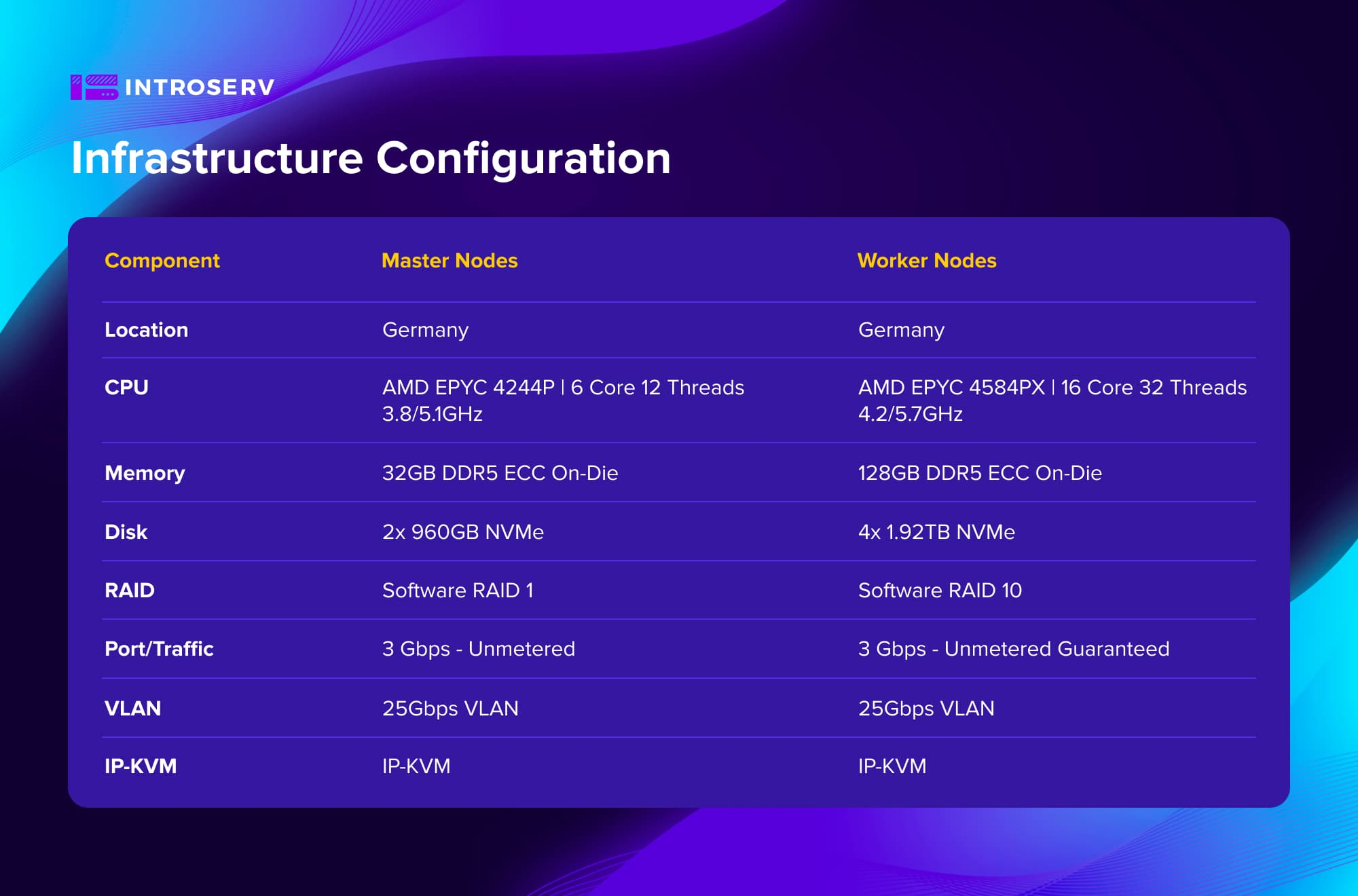This screenshot has width=1358, height=896.
Task: Select the Master Nodes column header
Action: point(449,261)
